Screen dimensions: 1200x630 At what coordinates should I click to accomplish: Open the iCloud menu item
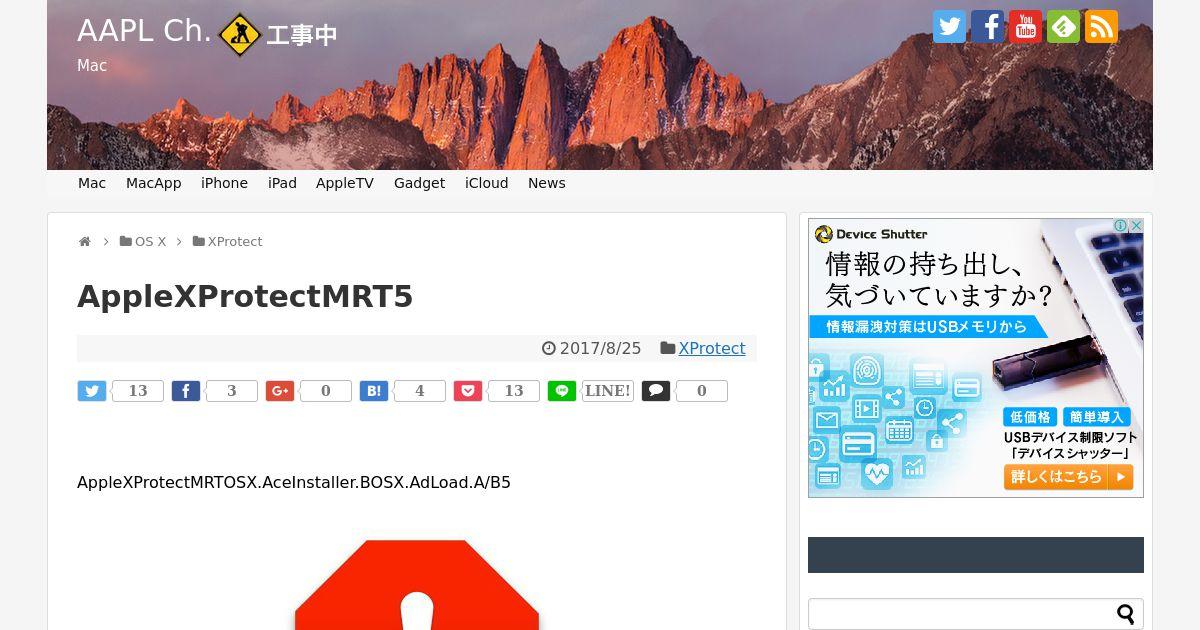(487, 183)
